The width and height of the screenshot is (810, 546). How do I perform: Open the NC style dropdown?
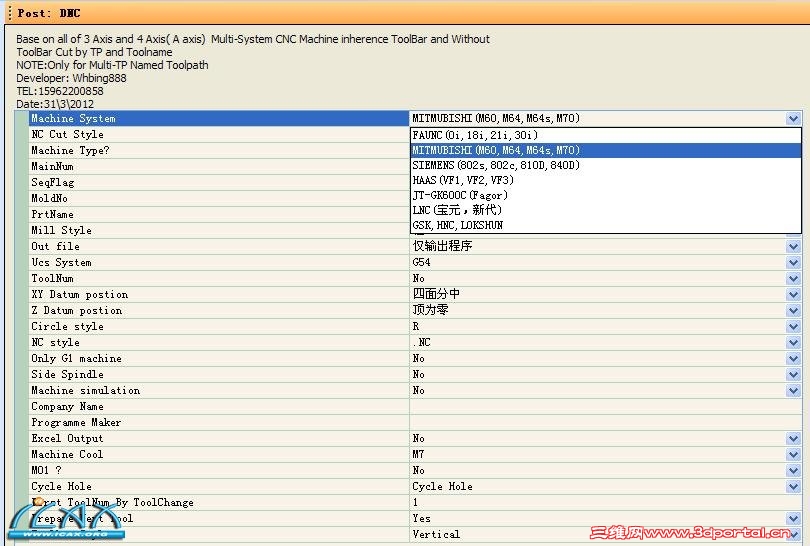pyautogui.click(x=793, y=343)
